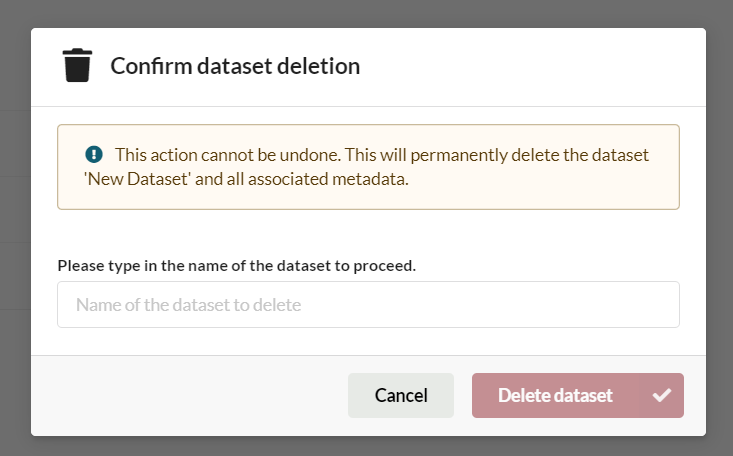Click the gray footer area left of Cancel
The image size is (733, 456).
[x=190, y=395]
